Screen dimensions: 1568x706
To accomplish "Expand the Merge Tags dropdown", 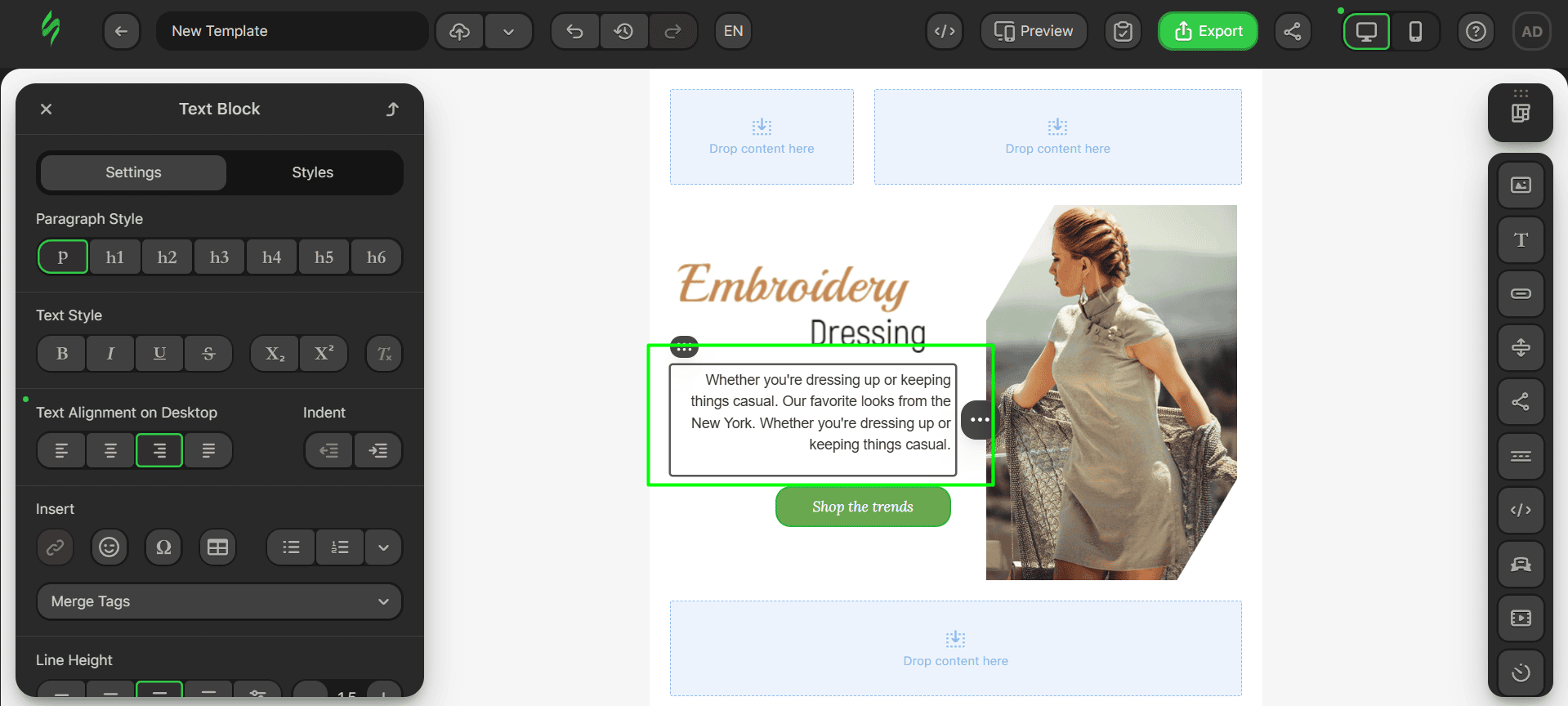I will [x=219, y=601].
